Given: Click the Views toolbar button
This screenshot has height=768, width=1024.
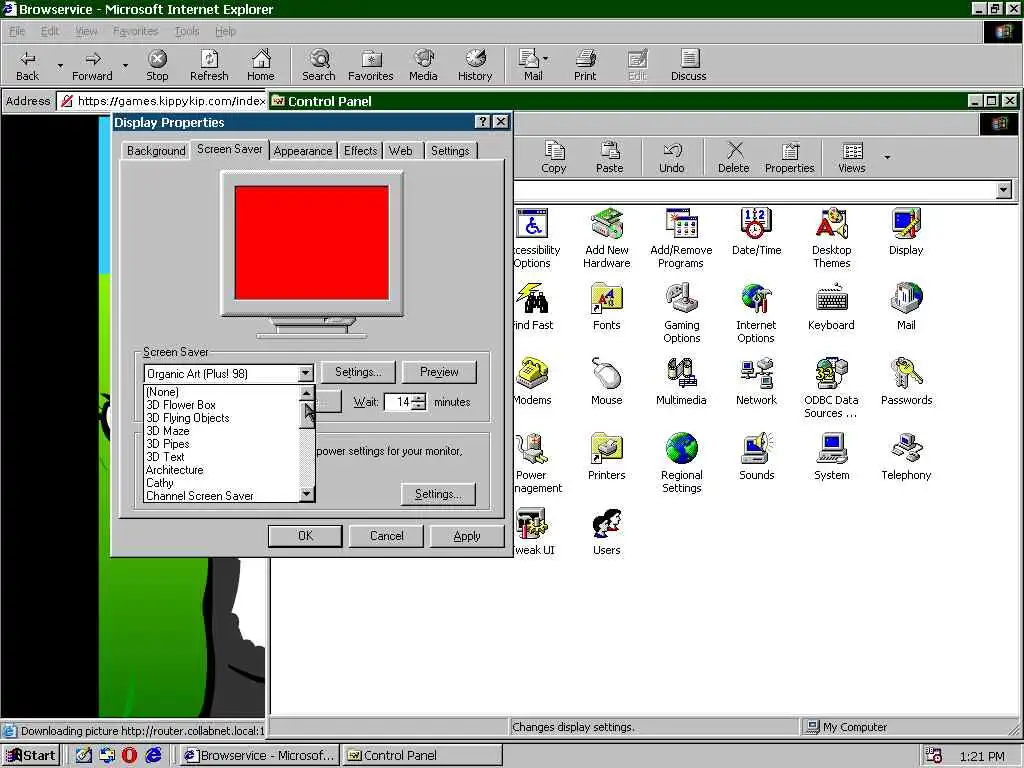Looking at the screenshot, I should (x=852, y=157).
